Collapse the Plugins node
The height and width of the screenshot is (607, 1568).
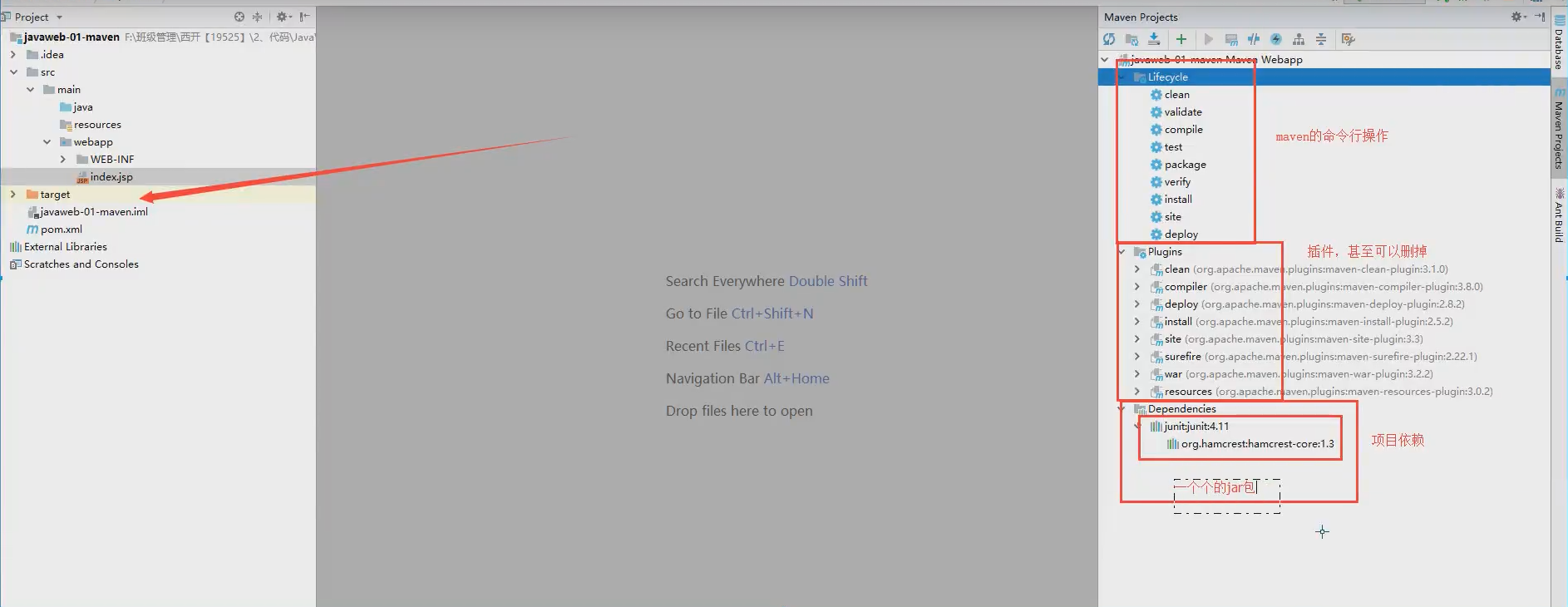coord(1122,252)
